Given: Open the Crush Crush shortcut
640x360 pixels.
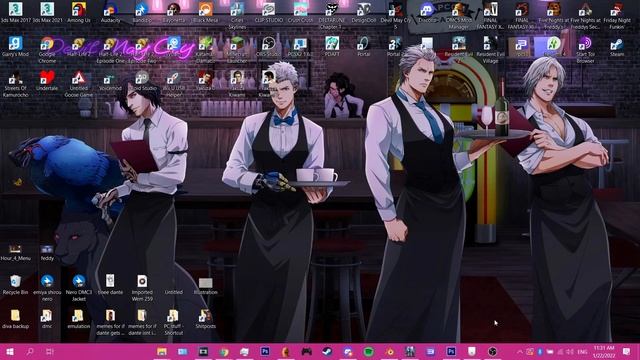Looking at the screenshot, I should point(300,12).
